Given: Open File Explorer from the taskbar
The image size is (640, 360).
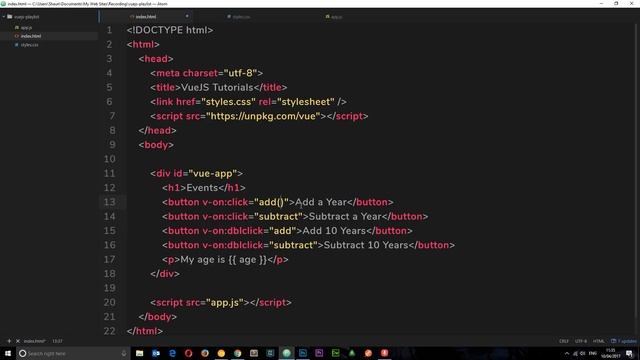Looking at the screenshot, I should [140, 353].
